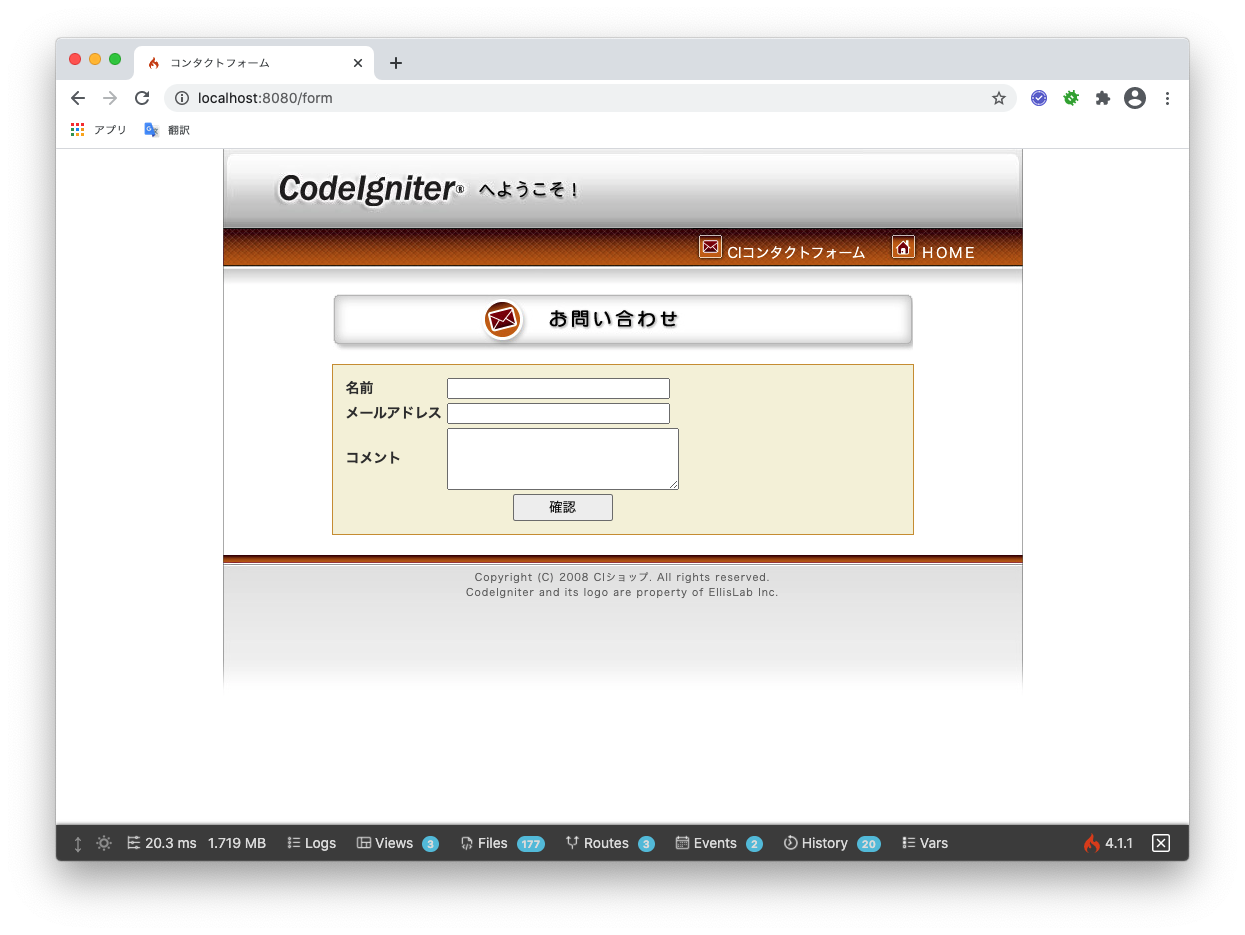Click the お問い合わせ heading banner
This screenshot has width=1245, height=935.
click(x=623, y=320)
